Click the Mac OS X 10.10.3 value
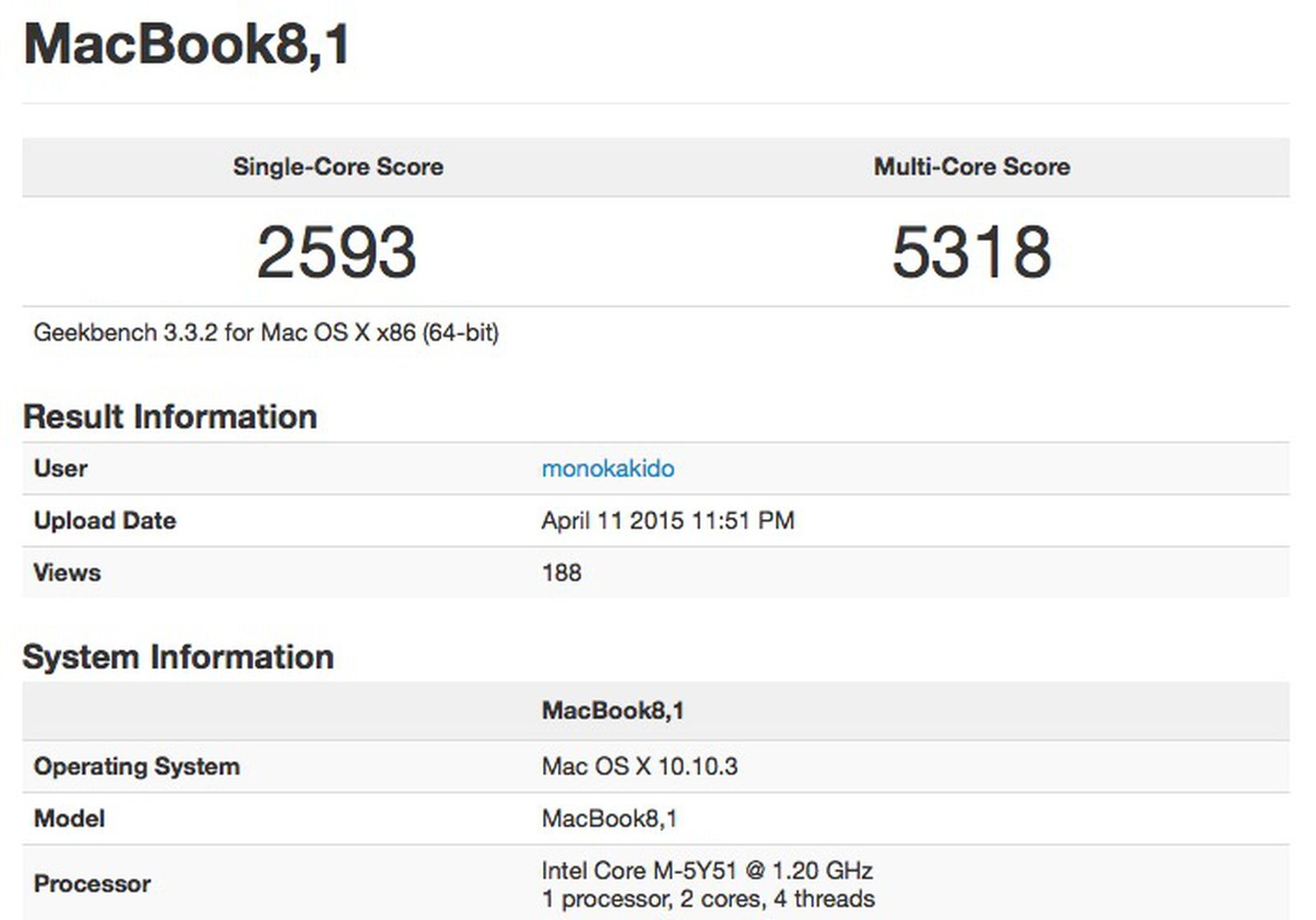Viewport: 1316px width, 920px height. coord(639,765)
